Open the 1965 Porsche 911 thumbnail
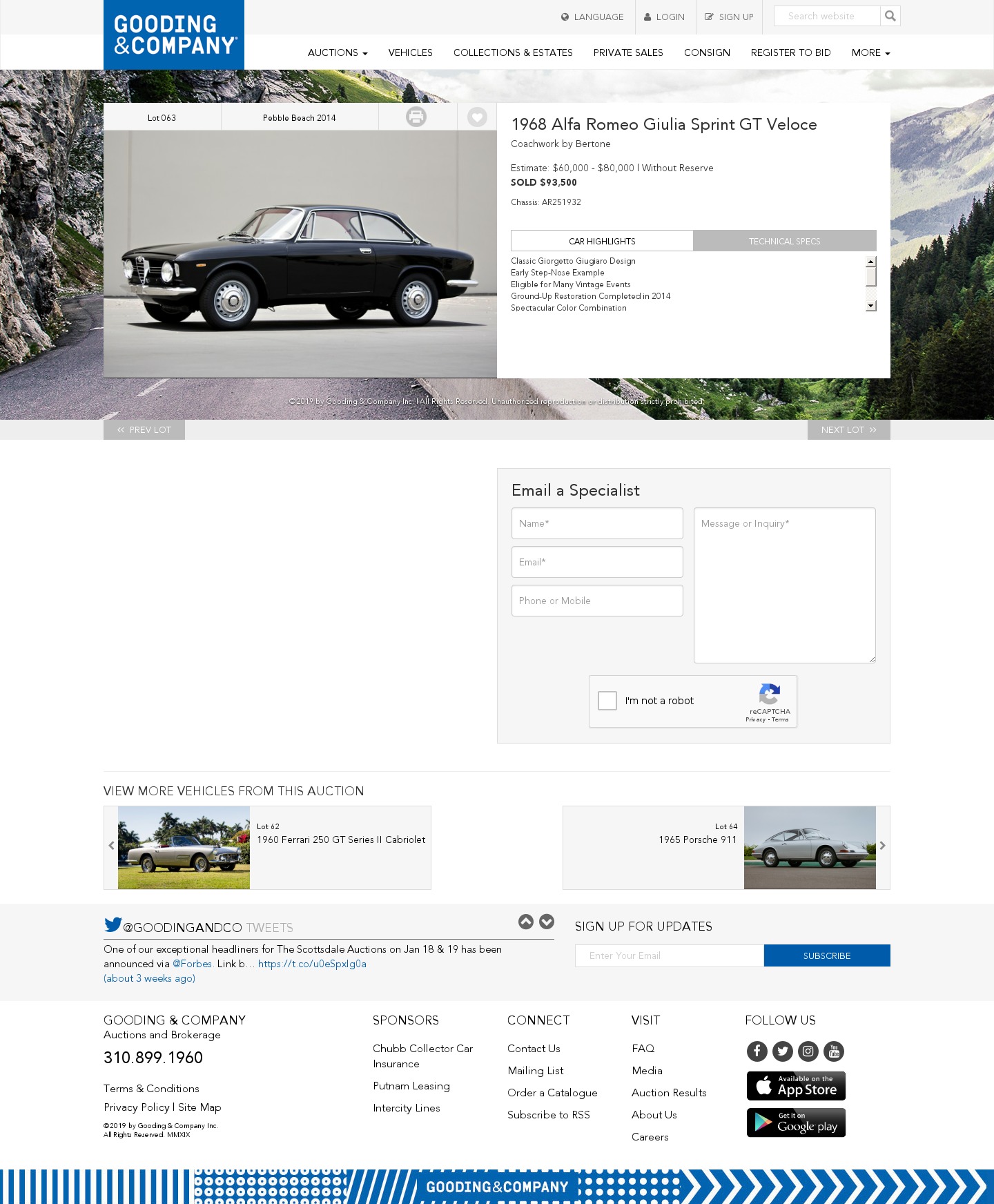The width and height of the screenshot is (994, 1204). (x=810, y=848)
